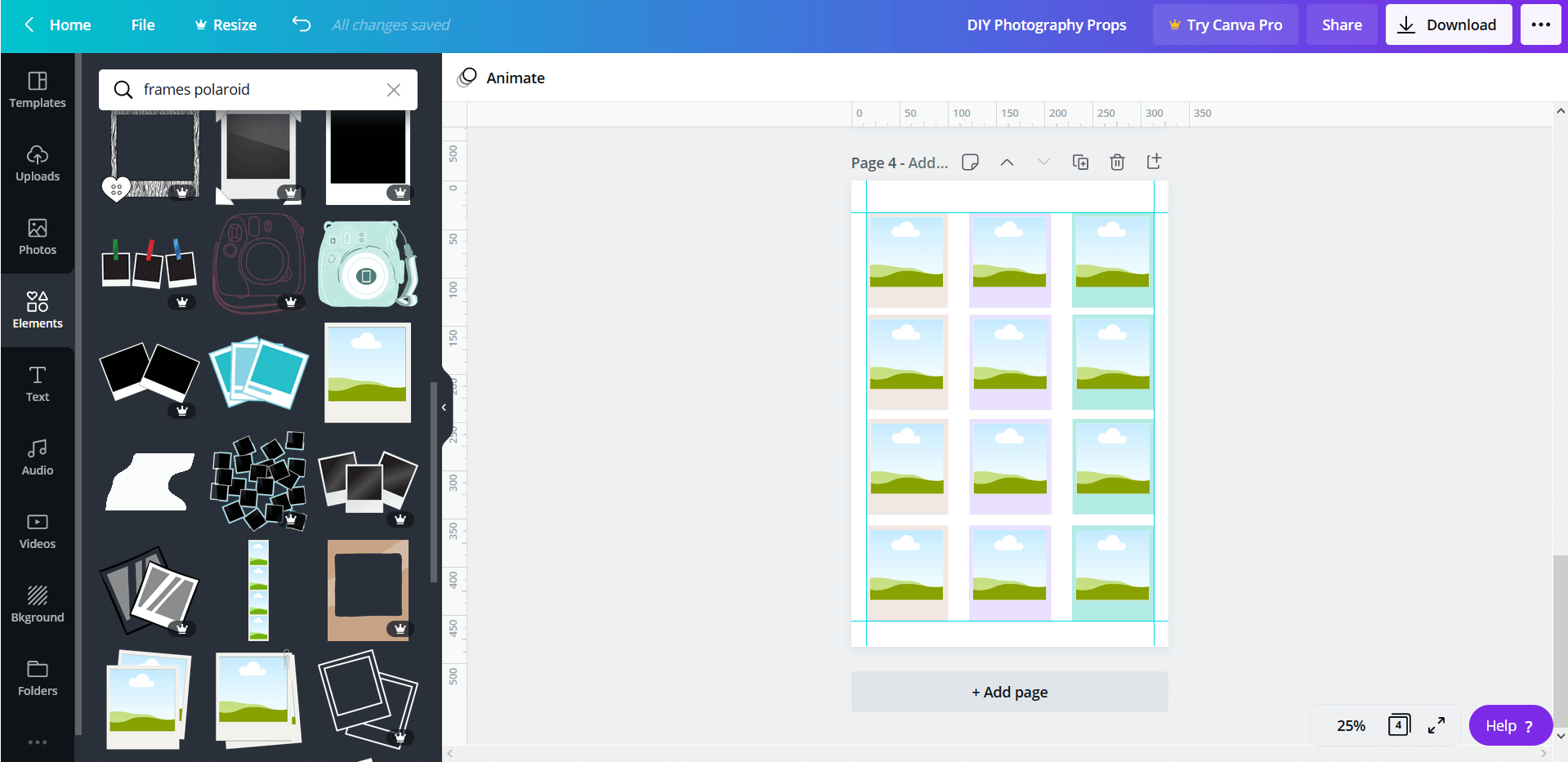Select the mint polaroid camera element
Screen dimensions: 1568x762
click(366, 263)
